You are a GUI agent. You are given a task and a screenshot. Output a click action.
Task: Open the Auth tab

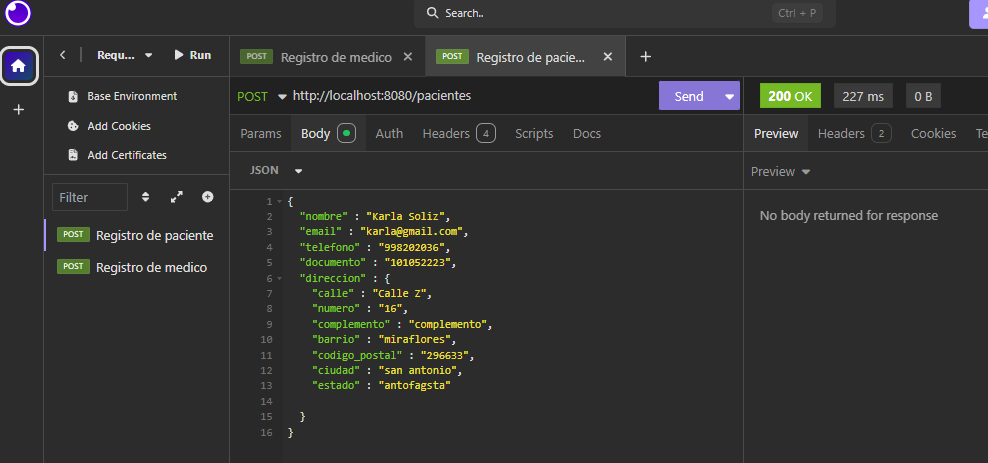pyautogui.click(x=389, y=134)
